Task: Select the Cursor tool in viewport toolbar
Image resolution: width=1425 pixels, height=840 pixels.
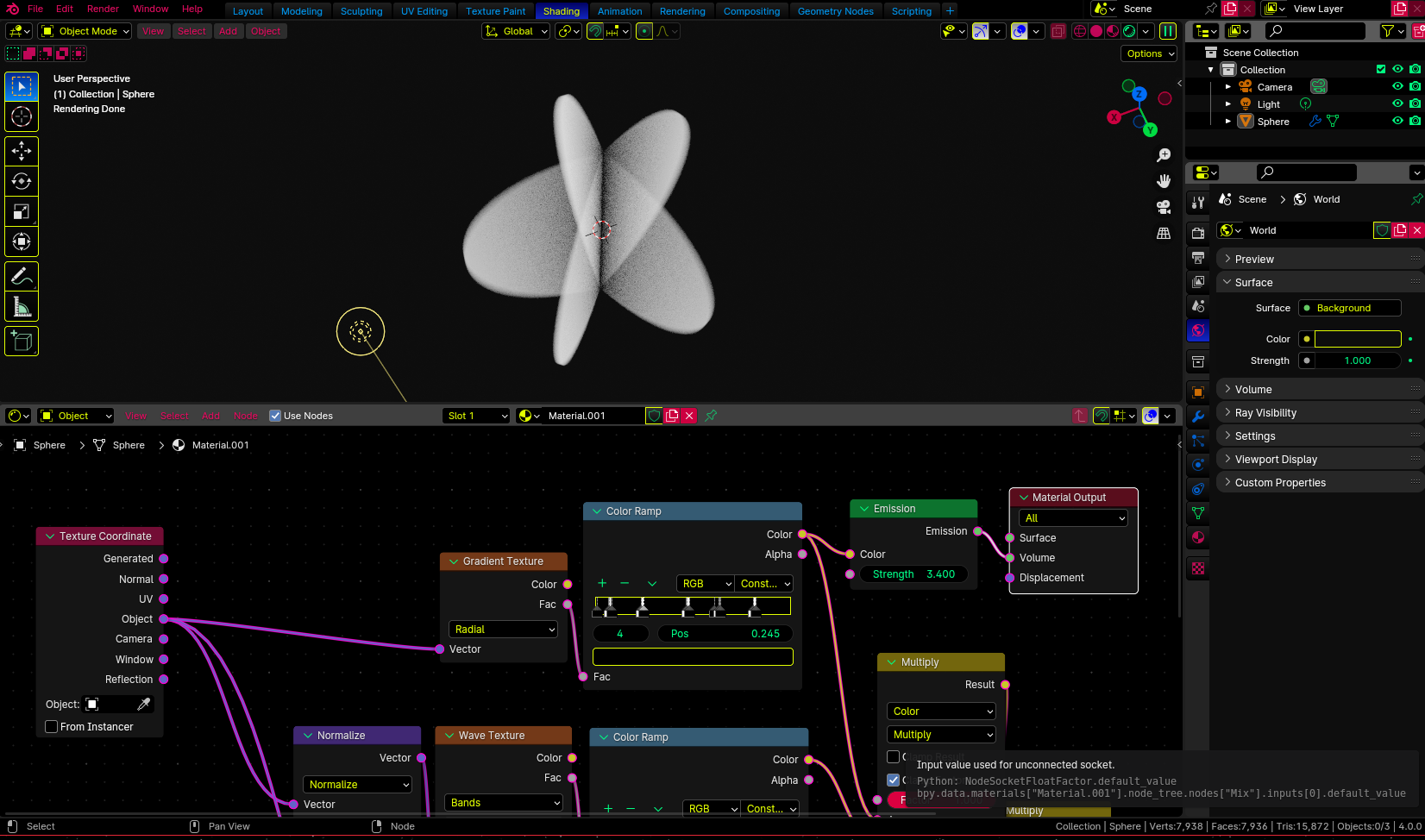Action: coord(22,116)
